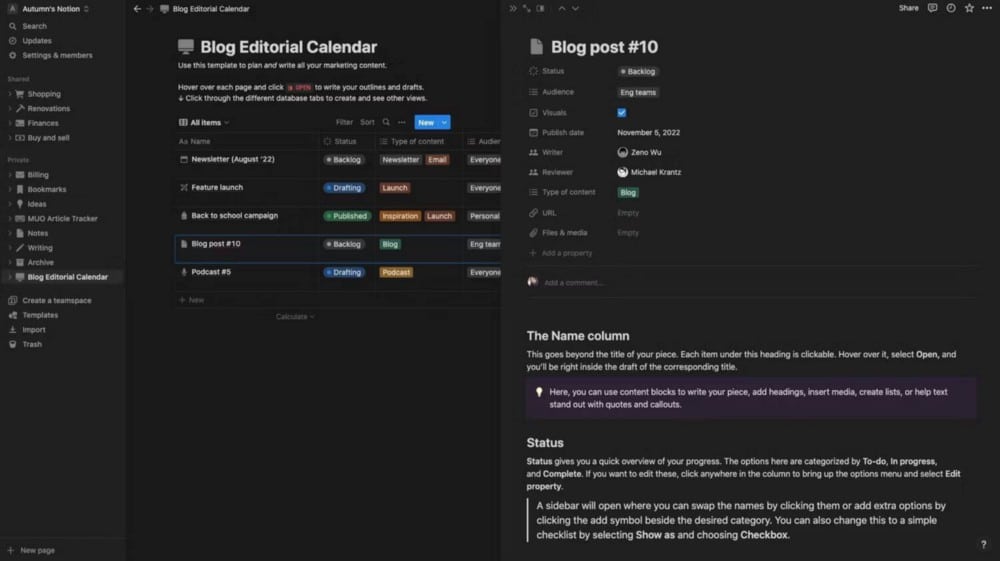1000x561 pixels.
Task: Go back using the left arrow
Action: click(x=137, y=9)
